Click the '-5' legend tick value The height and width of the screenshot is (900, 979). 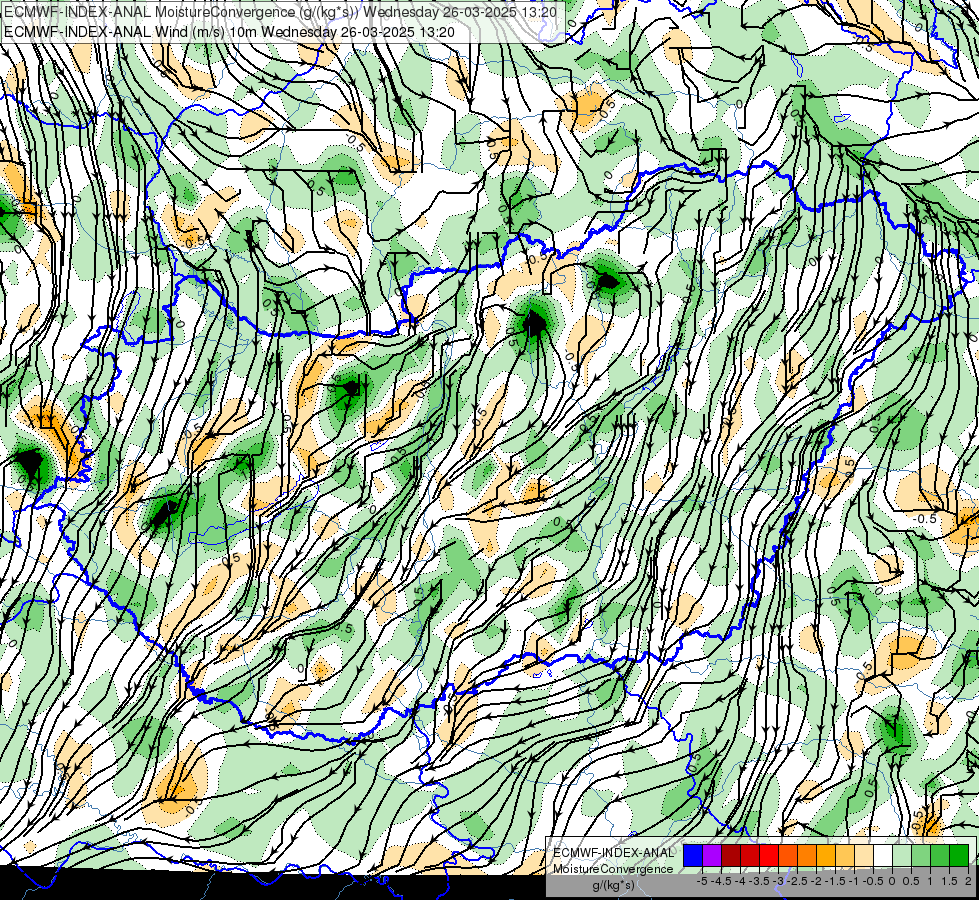pyautogui.click(x=702, y=881)
